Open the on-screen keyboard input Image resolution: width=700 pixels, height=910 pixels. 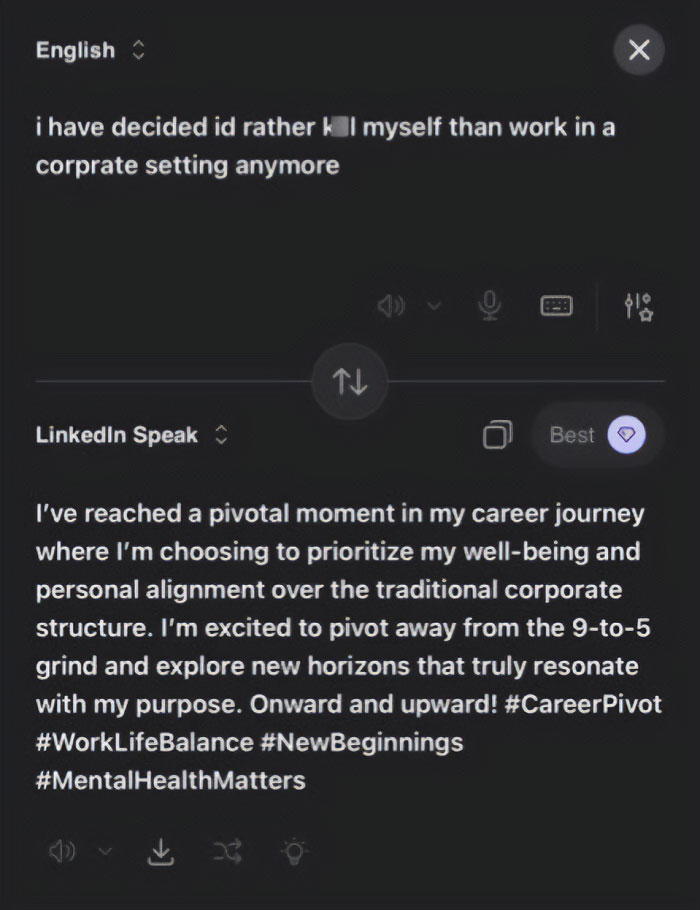[557, 307]
